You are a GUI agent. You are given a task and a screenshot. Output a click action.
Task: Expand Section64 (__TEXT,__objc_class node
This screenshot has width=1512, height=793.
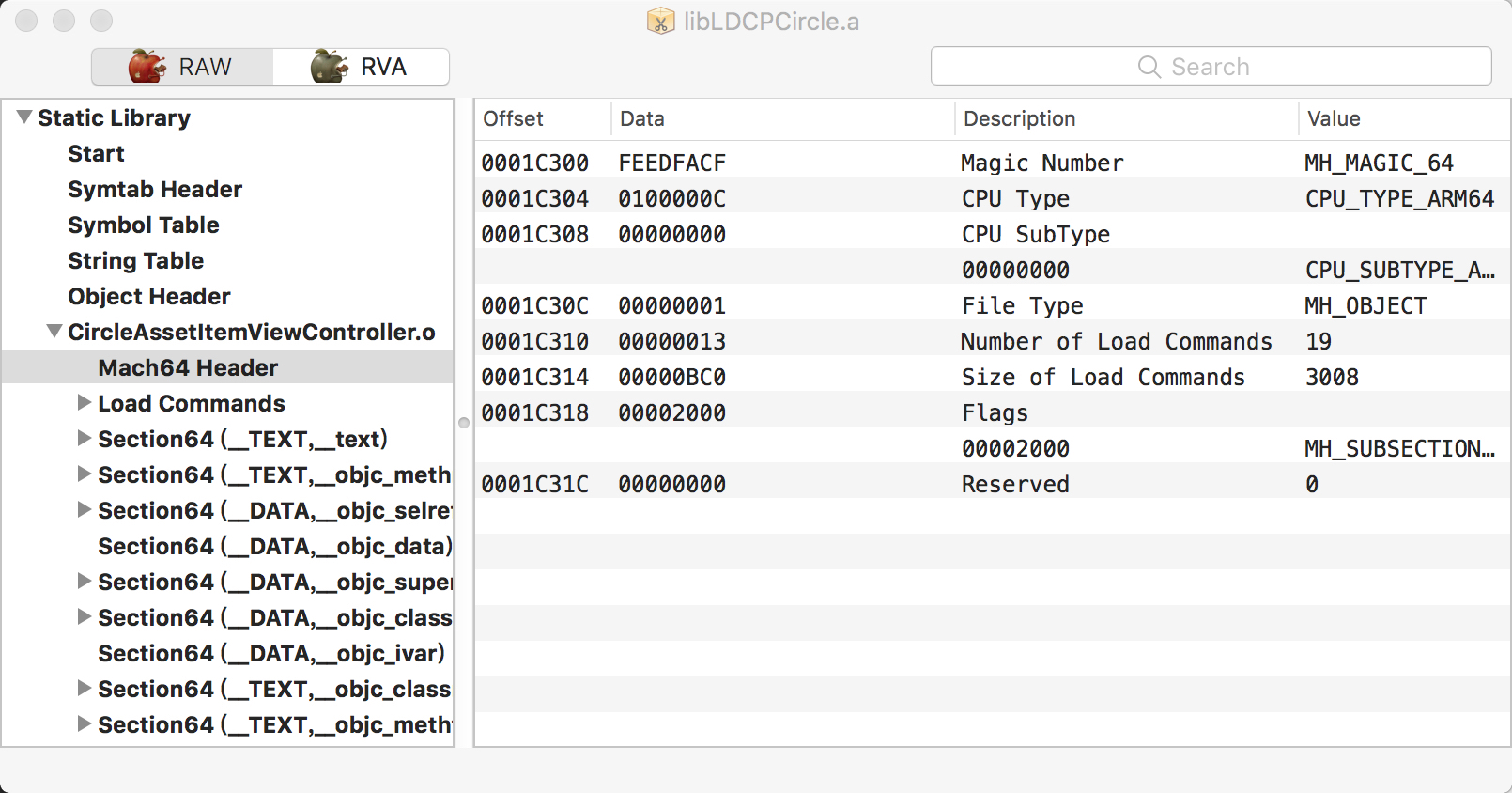point(85,688)
